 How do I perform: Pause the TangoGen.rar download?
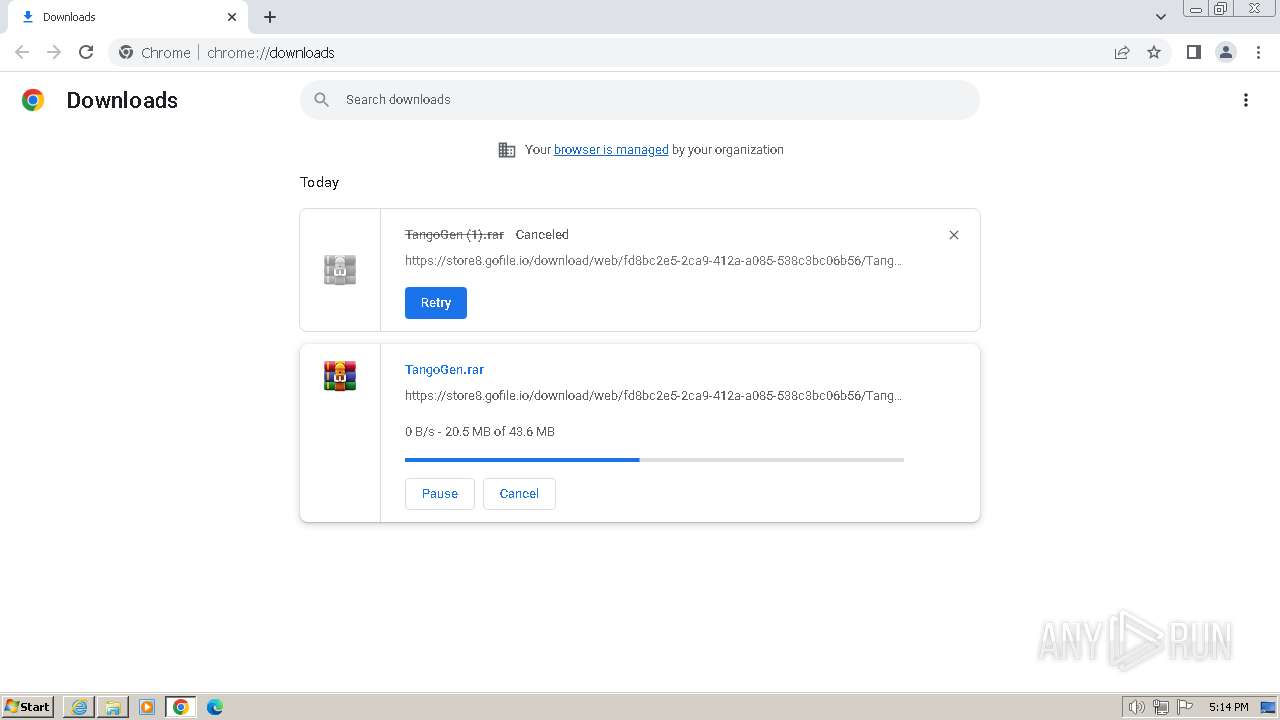440,494
